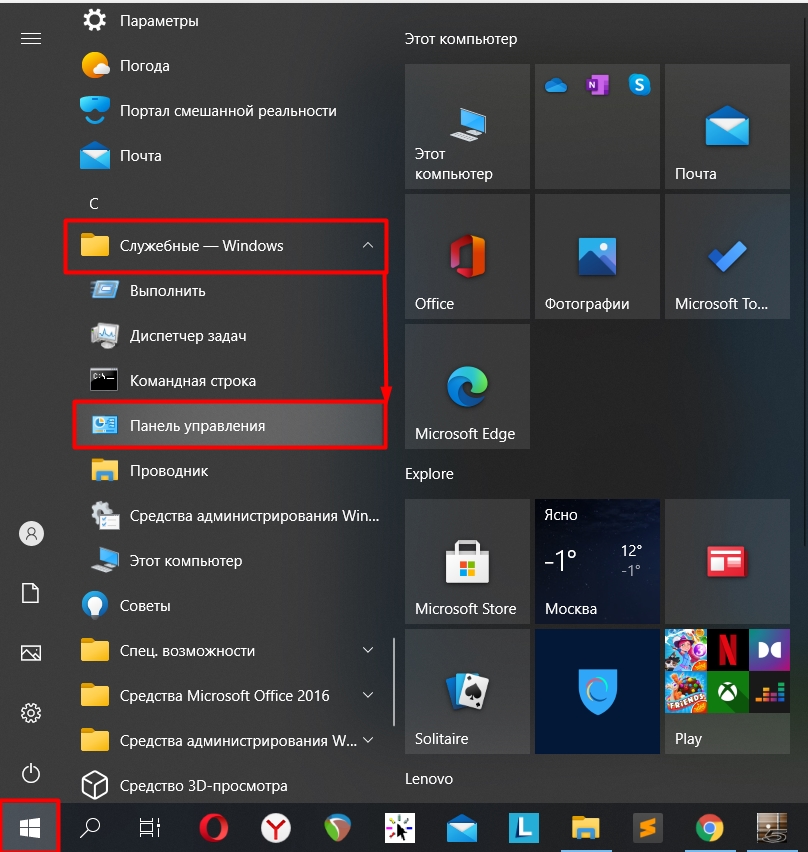
Task: Open Средства администрирования Win... entry
Action: 228,516
